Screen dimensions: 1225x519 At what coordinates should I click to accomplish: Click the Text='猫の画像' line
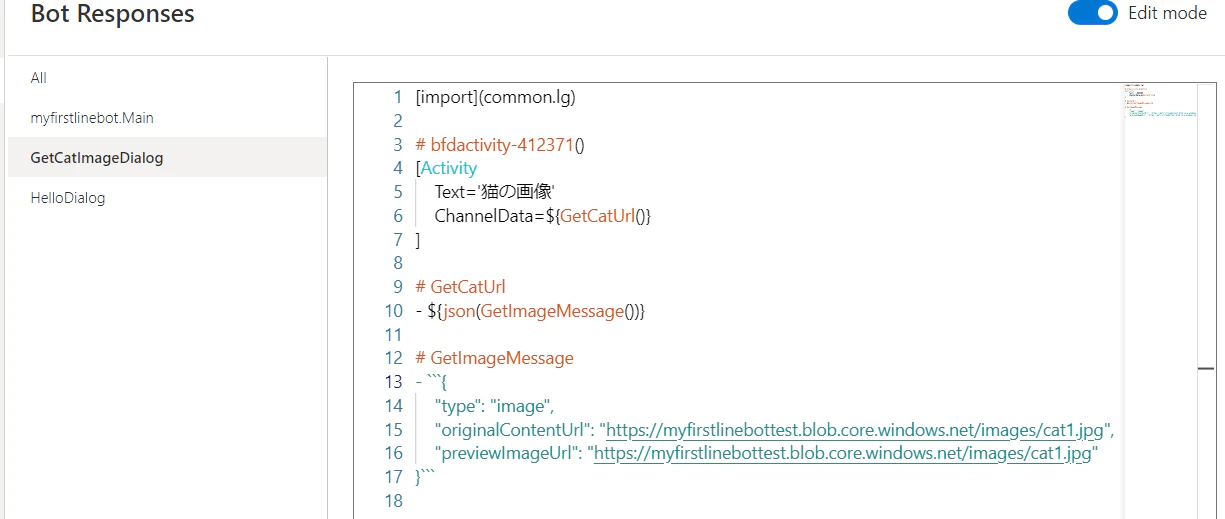494,193
